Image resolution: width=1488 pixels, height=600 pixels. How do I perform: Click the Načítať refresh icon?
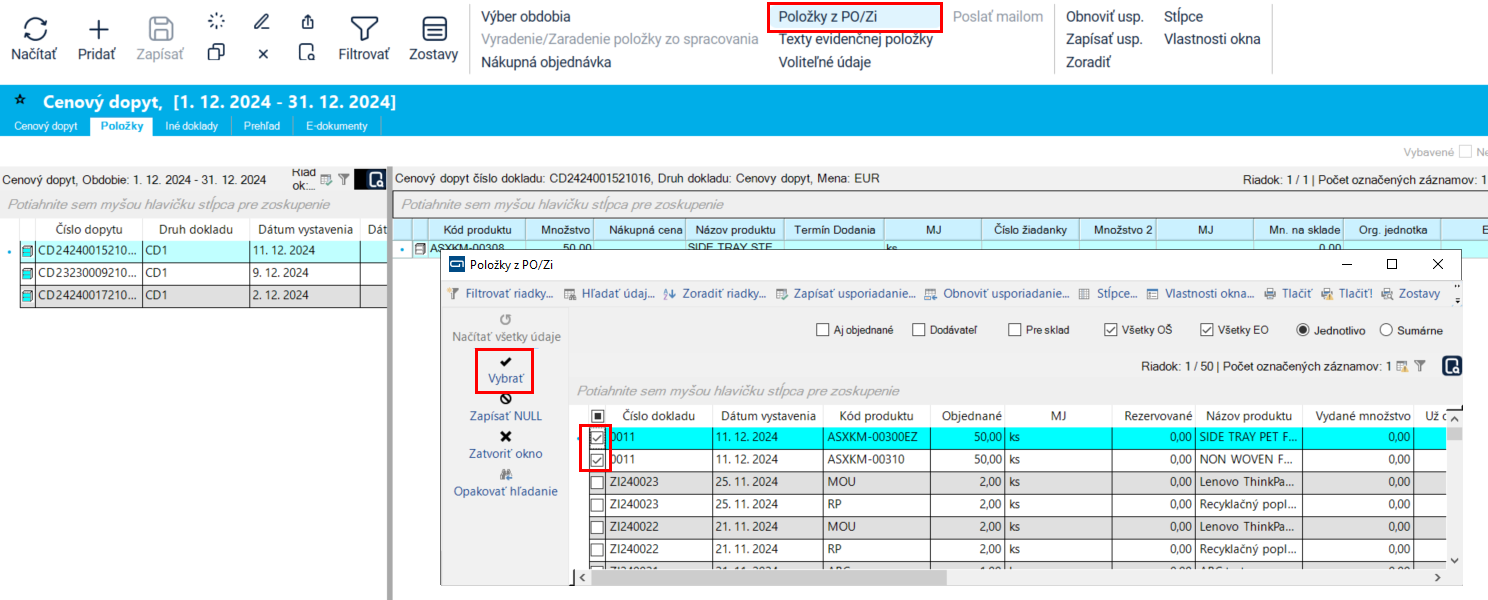(x=34, y=30)
